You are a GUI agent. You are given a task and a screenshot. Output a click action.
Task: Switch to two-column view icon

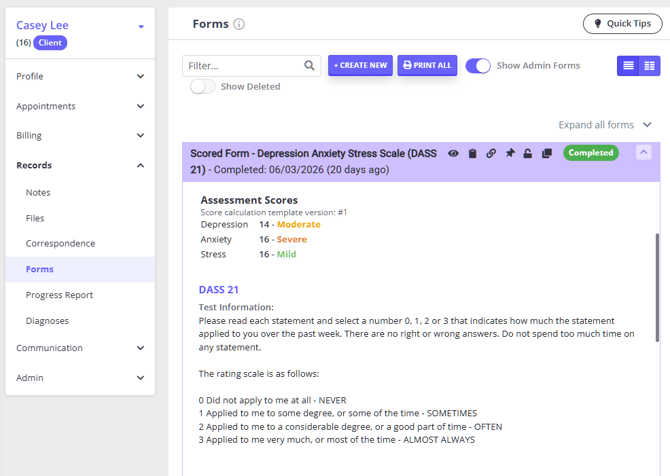[649, 66]
